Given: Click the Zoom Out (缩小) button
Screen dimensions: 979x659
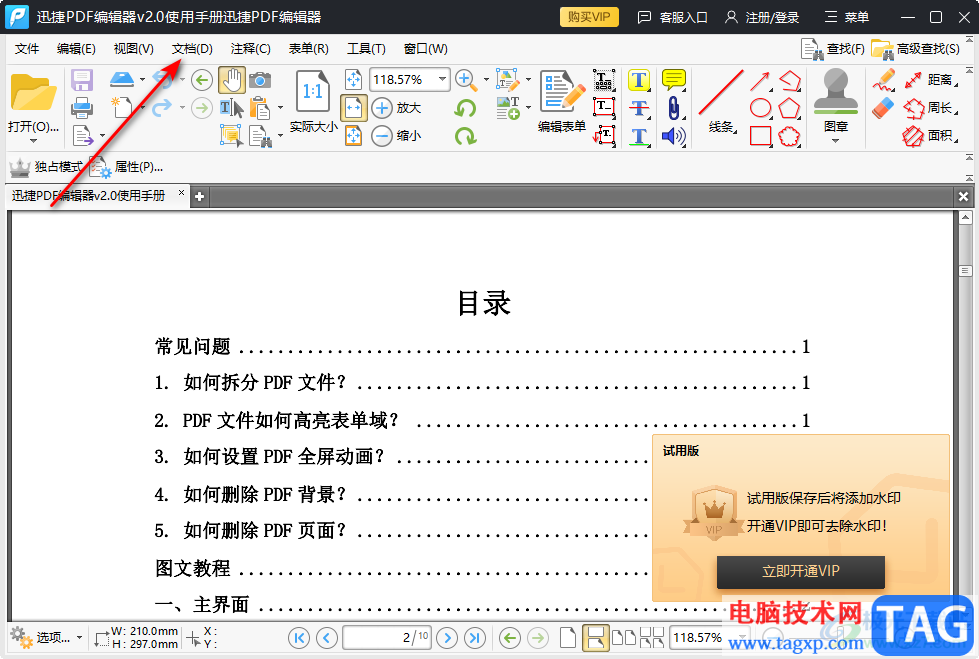Looking at the screenshot, I should point(397,136).
